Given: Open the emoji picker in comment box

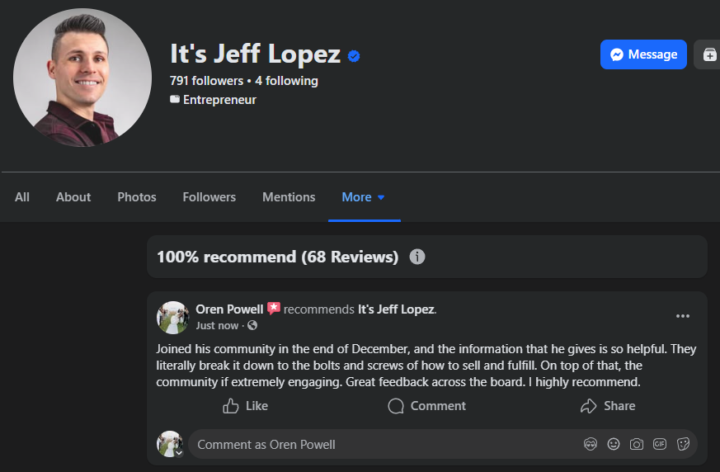Looking at the screenshot, I should pyautogui.click(x=614, y=444).
